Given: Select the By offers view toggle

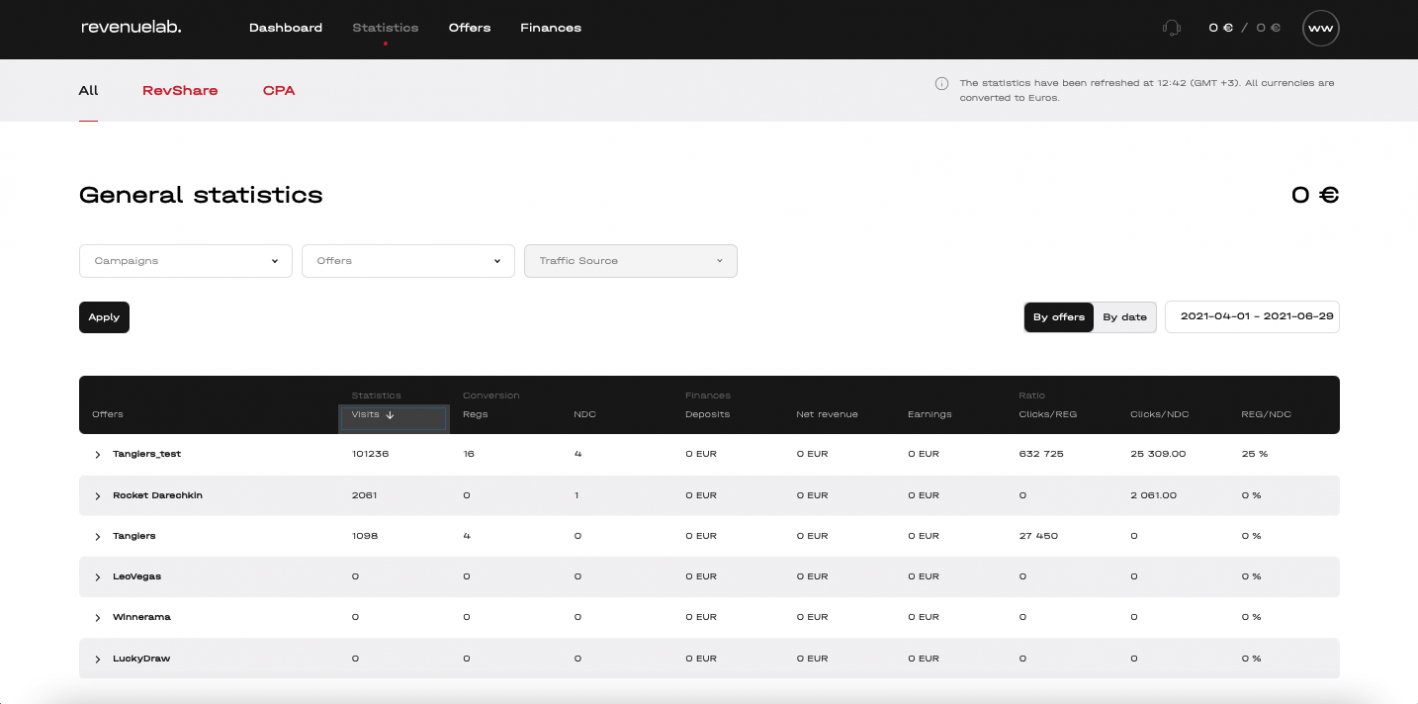Looking at the screenshot, I should pos(1059,317).
